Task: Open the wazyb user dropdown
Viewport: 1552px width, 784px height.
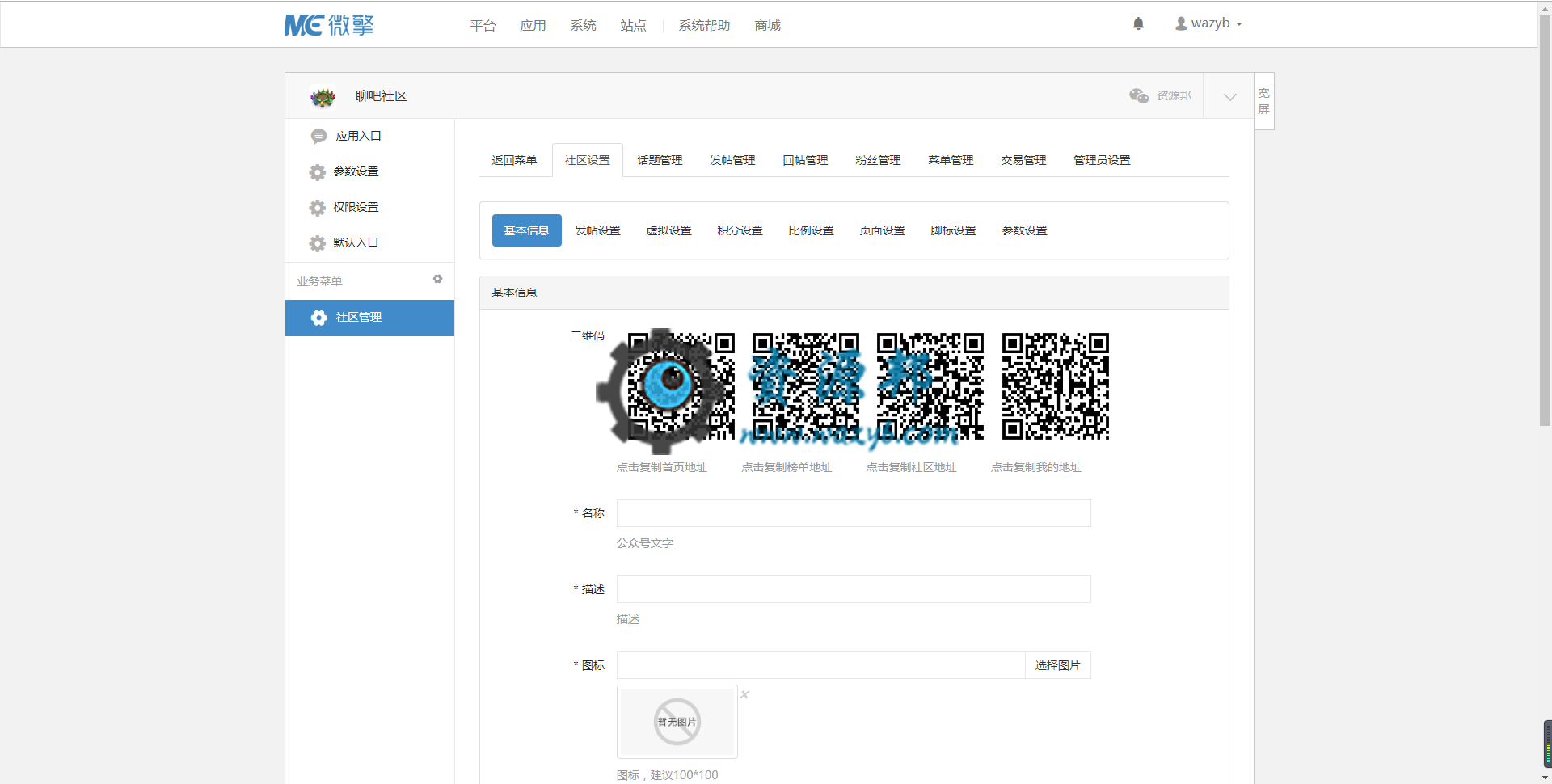Action: click(x=1209, y=23)
